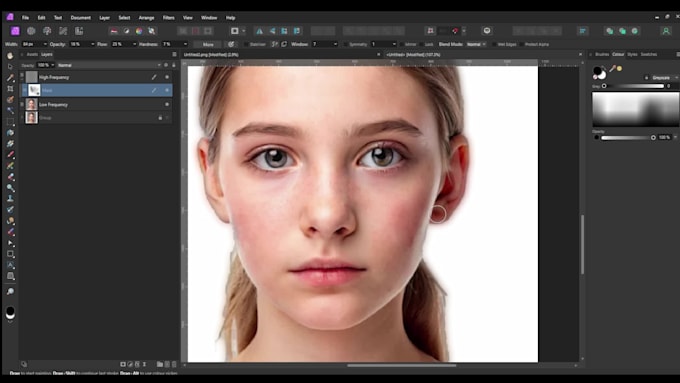
Task: Switch to the Brushes panel tab
Action: (x=602, y=54)
